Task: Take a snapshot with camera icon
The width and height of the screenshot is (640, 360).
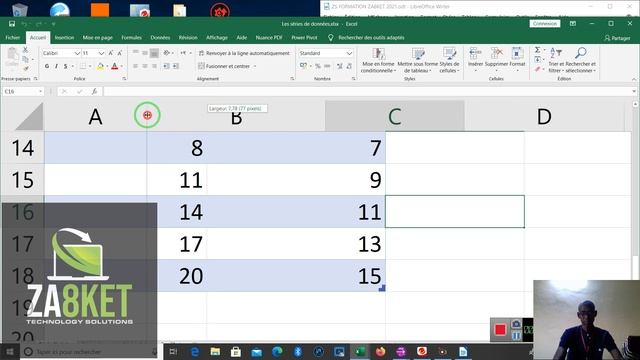Action: click(516, 324)
